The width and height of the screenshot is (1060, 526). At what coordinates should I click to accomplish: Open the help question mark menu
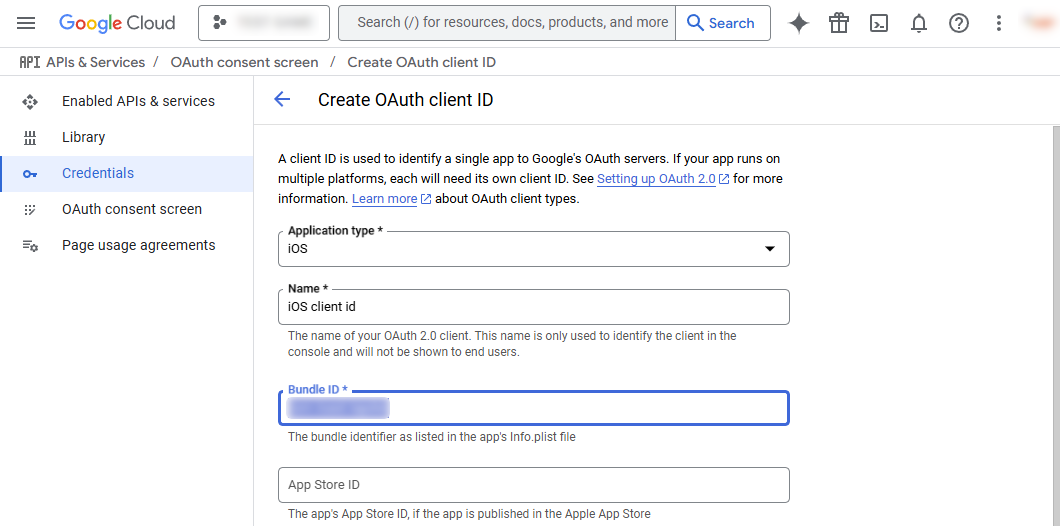tap(959, 23)
